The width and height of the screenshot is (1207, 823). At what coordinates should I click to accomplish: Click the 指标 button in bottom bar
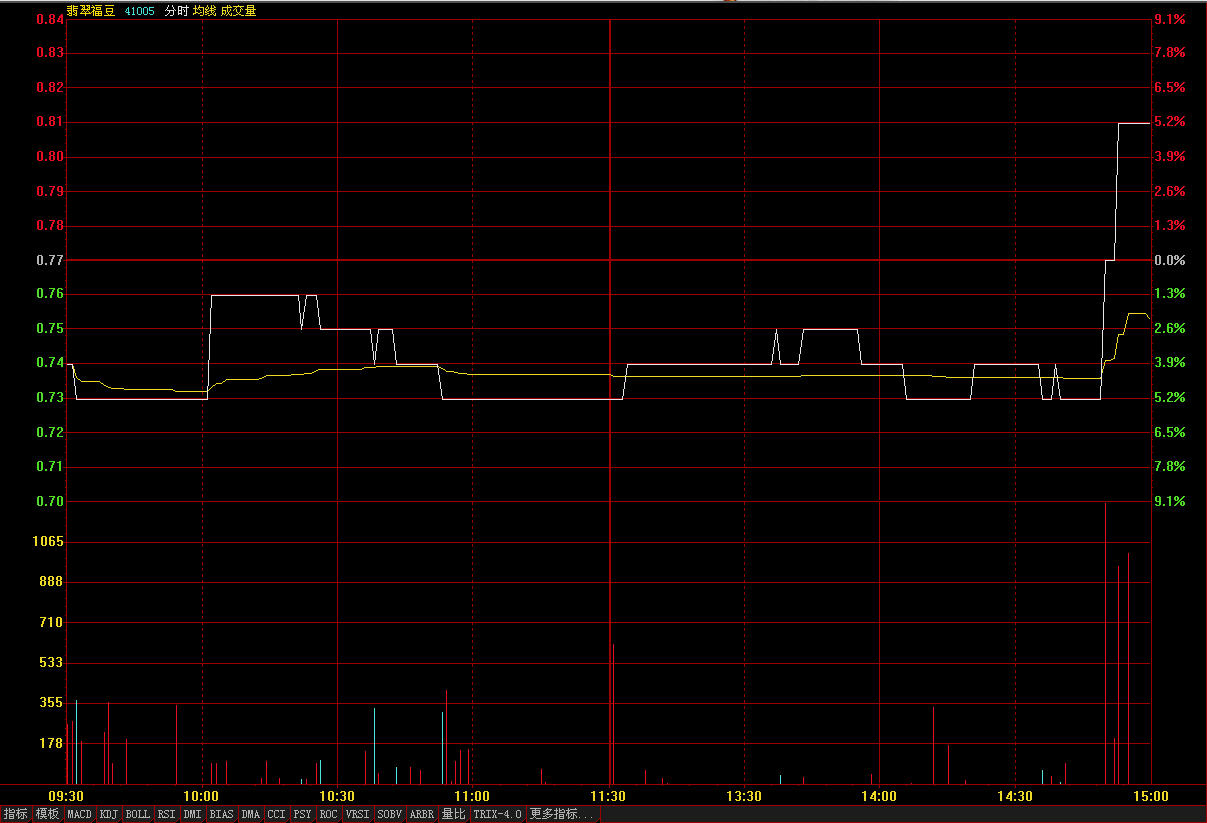[16, 814]
